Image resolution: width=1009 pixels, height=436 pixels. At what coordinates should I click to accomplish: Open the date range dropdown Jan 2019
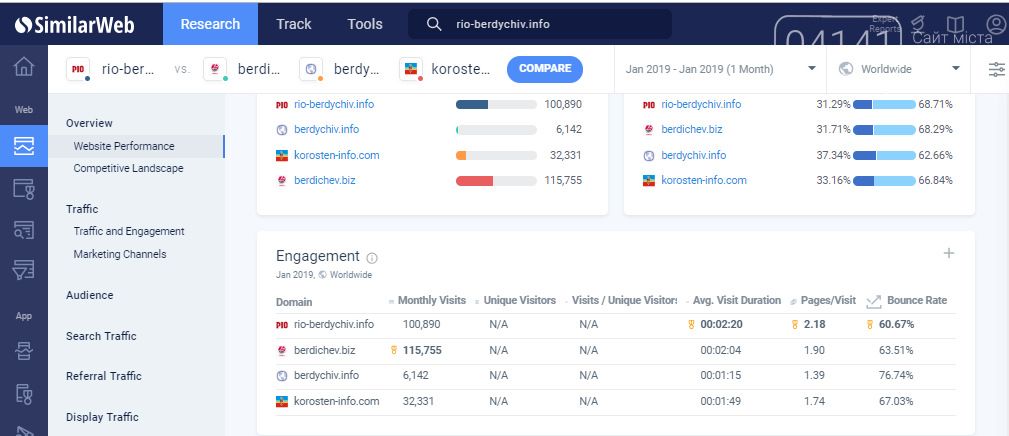720,69
